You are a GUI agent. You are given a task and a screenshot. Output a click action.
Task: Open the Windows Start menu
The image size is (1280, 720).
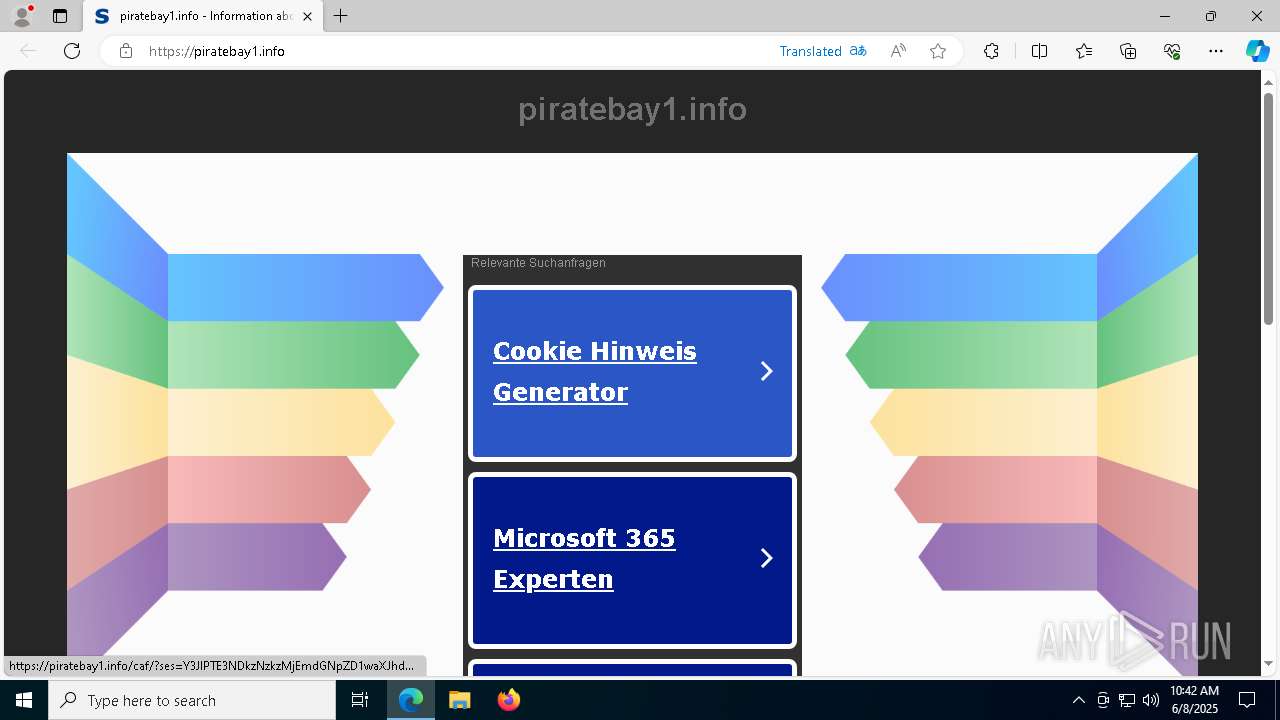tap(24, 700)
